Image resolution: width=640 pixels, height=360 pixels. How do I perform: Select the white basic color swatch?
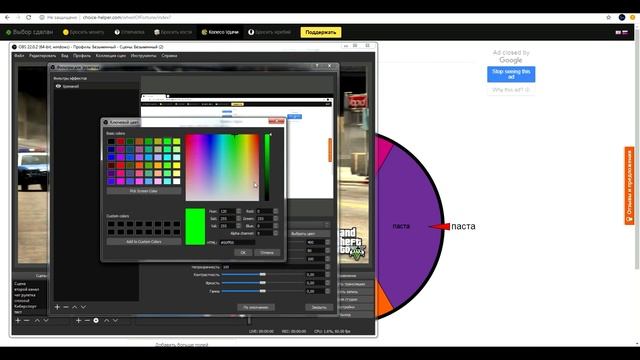coord(177,181)
